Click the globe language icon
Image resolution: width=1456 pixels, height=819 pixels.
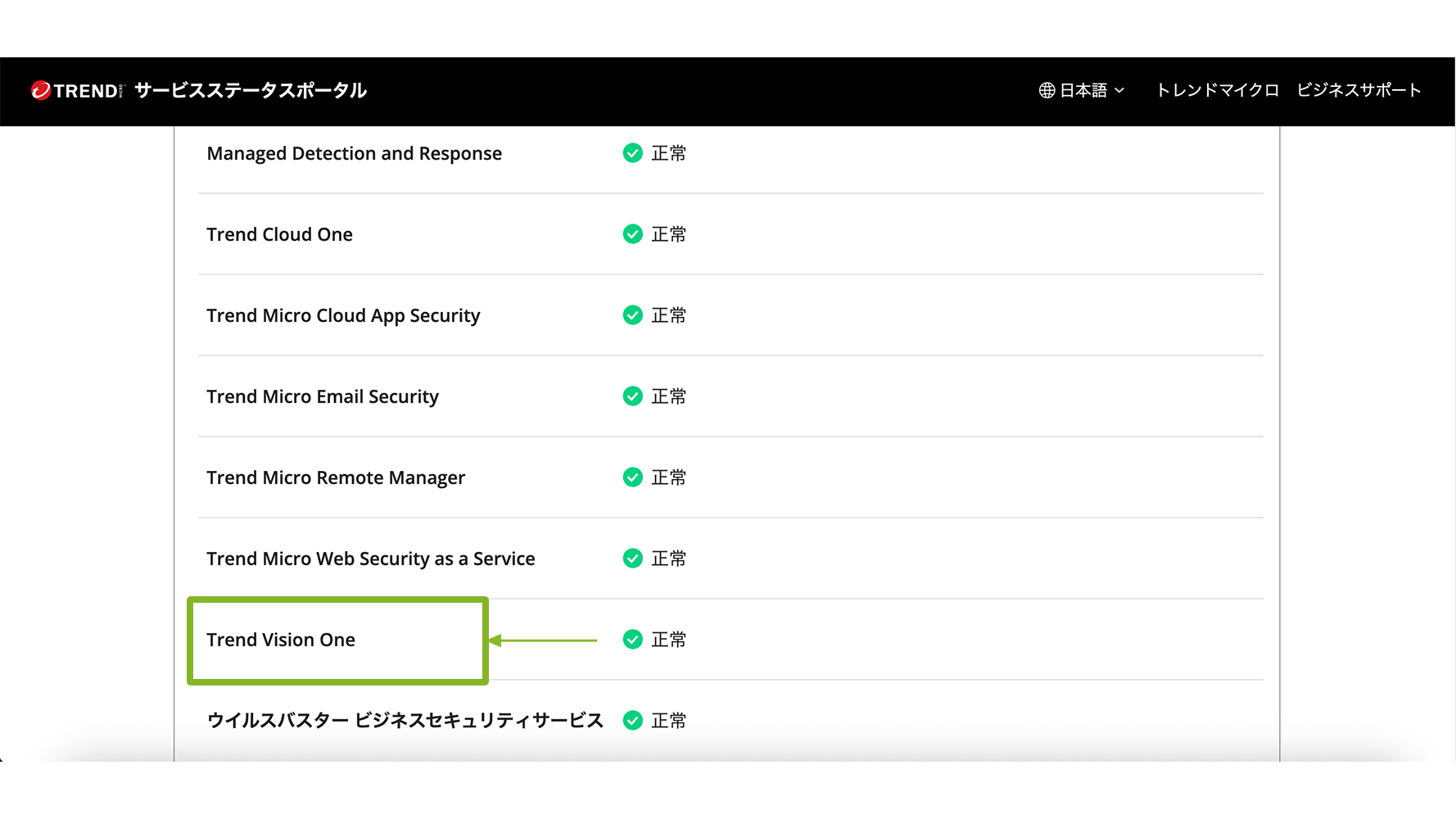pos(1047,91)
